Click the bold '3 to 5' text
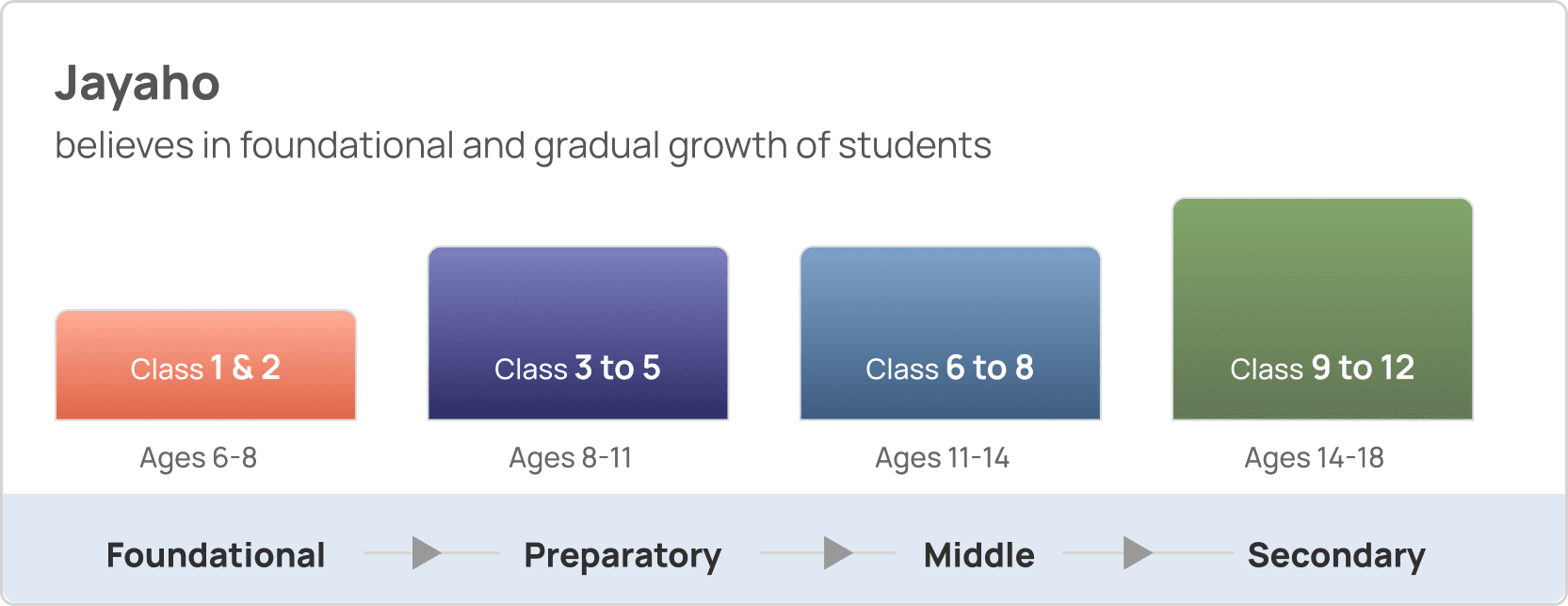The height and width of the screenshot is (606, 1568). coord(618,368)
